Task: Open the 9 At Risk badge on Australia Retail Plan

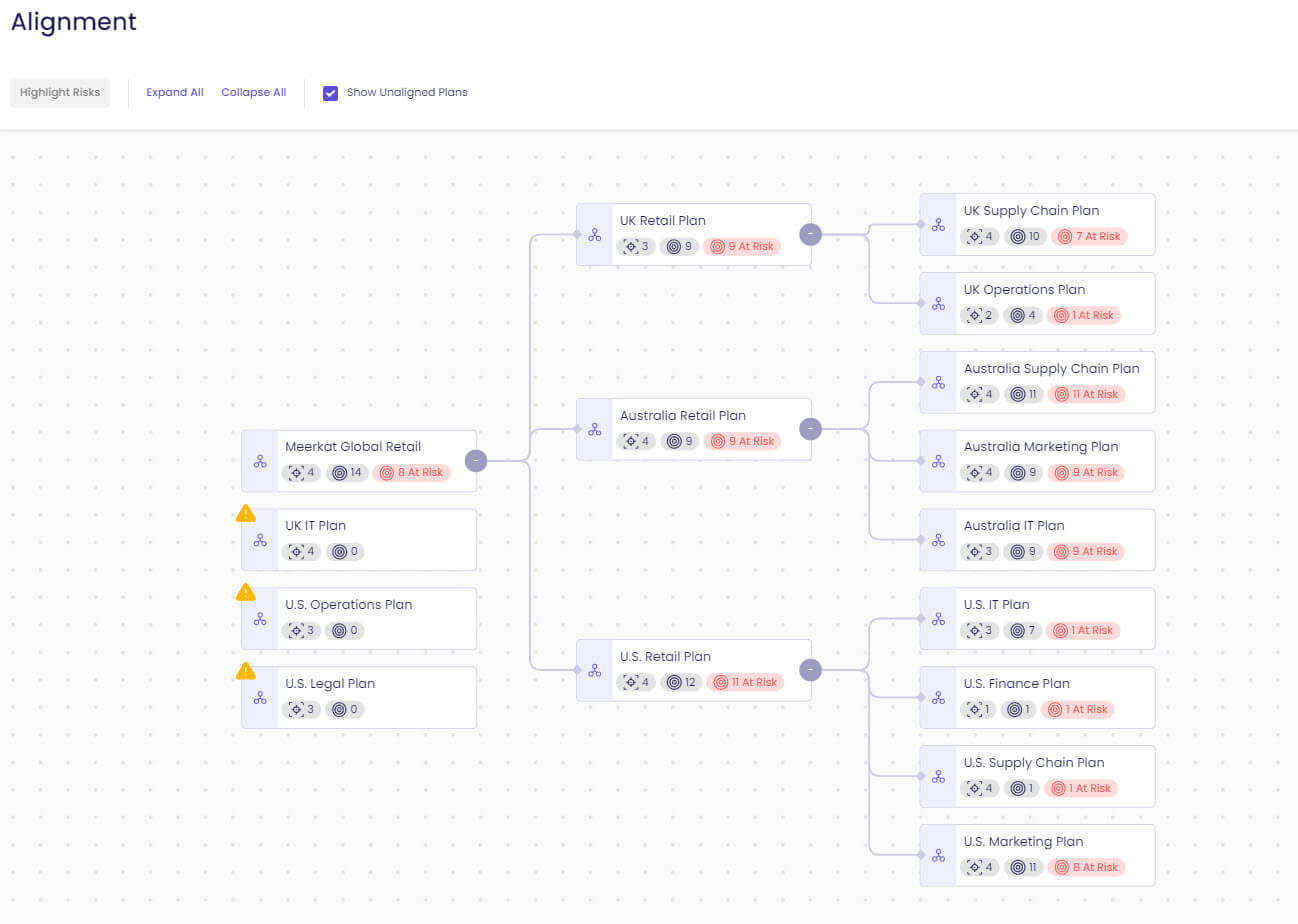Action: (x=742, y=441)
